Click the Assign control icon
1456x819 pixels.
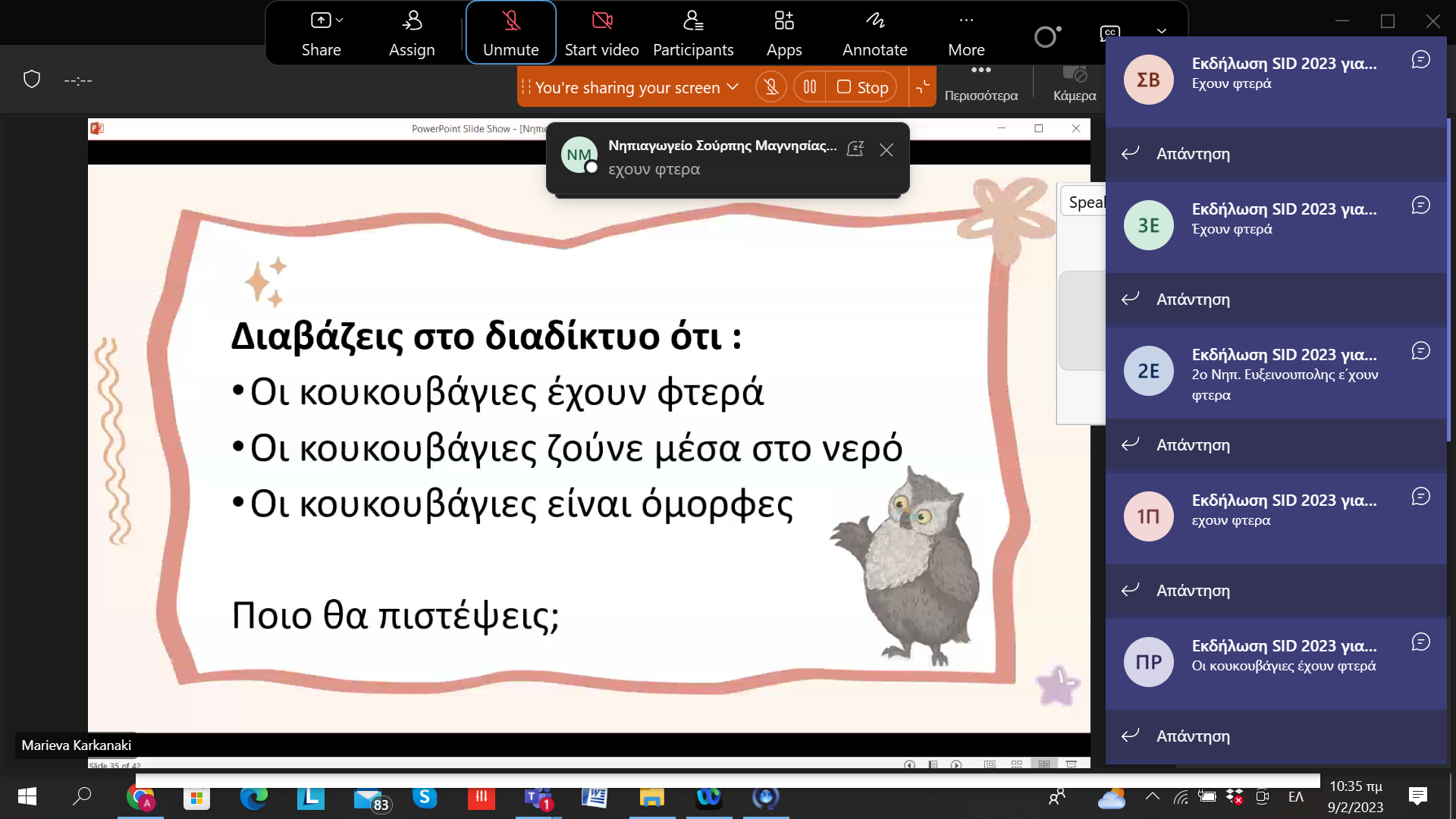(412, 21)
